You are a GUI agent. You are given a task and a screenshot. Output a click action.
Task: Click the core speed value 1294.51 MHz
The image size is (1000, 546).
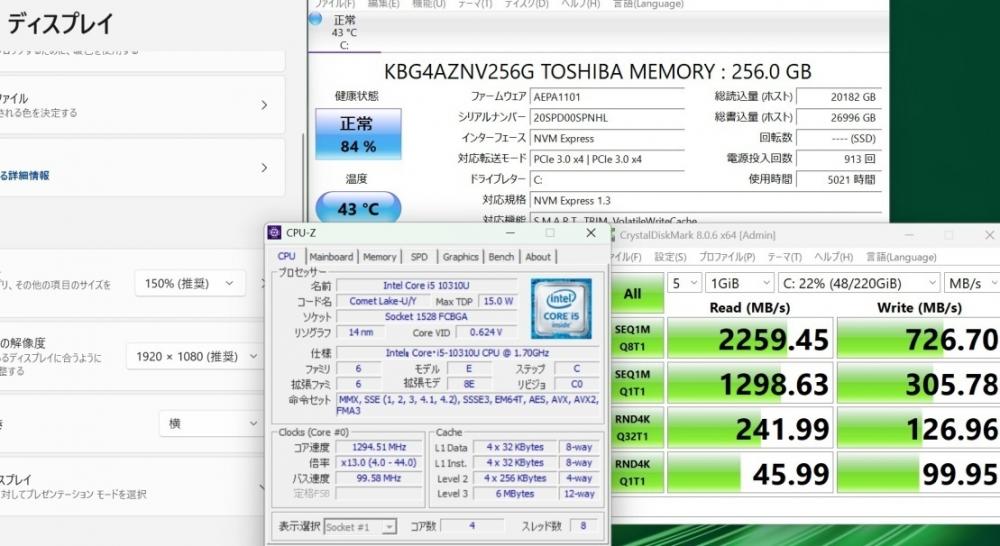pos(379,447)
